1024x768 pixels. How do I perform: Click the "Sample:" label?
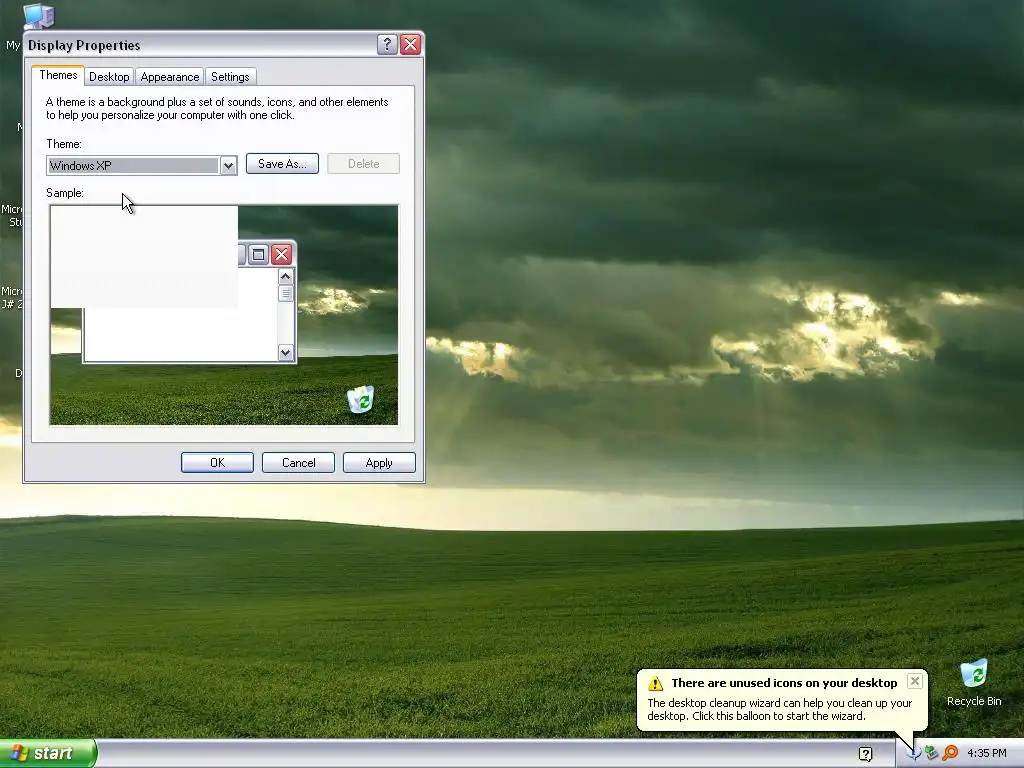point(65,193)
